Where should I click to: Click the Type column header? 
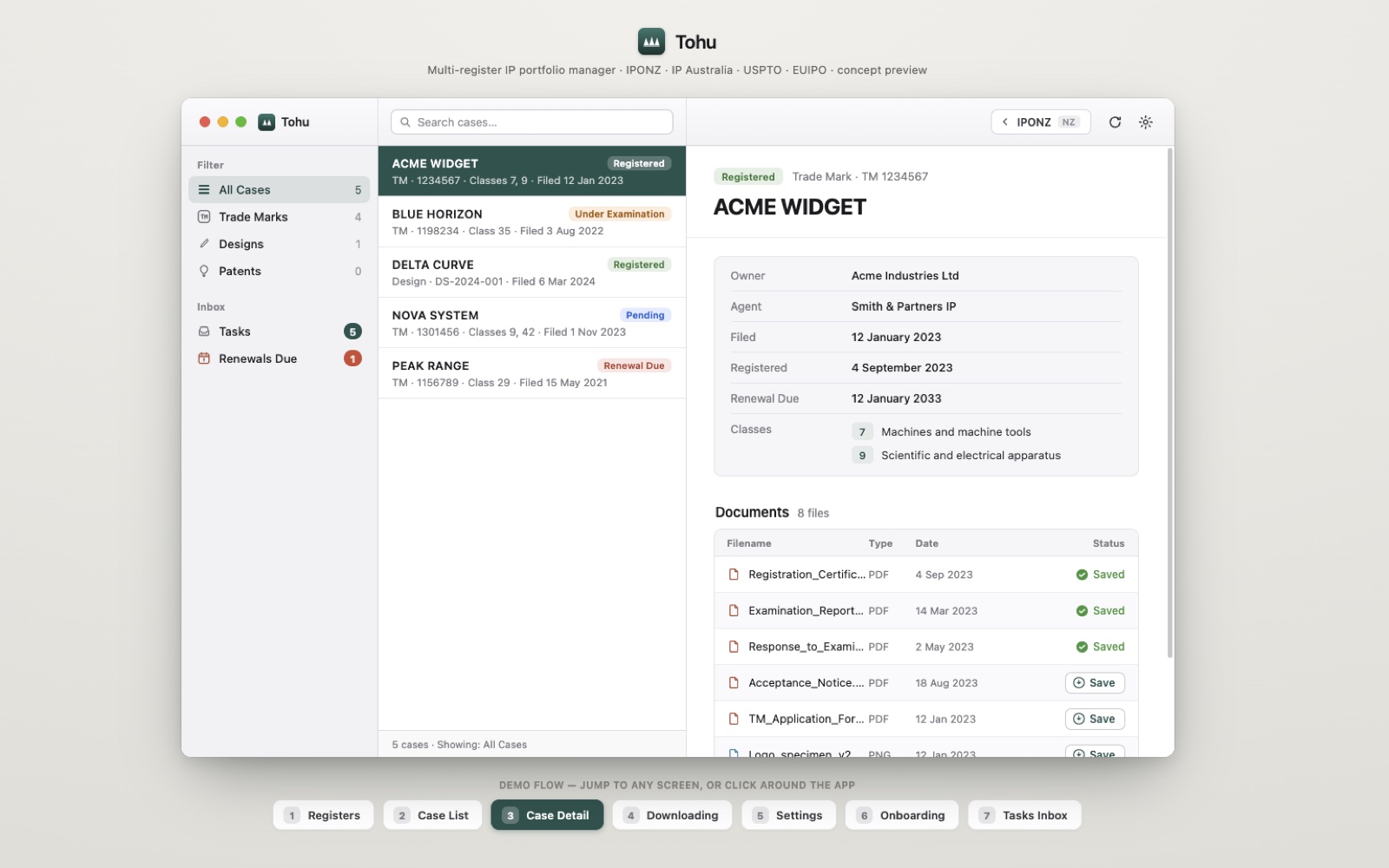[880, 543]
